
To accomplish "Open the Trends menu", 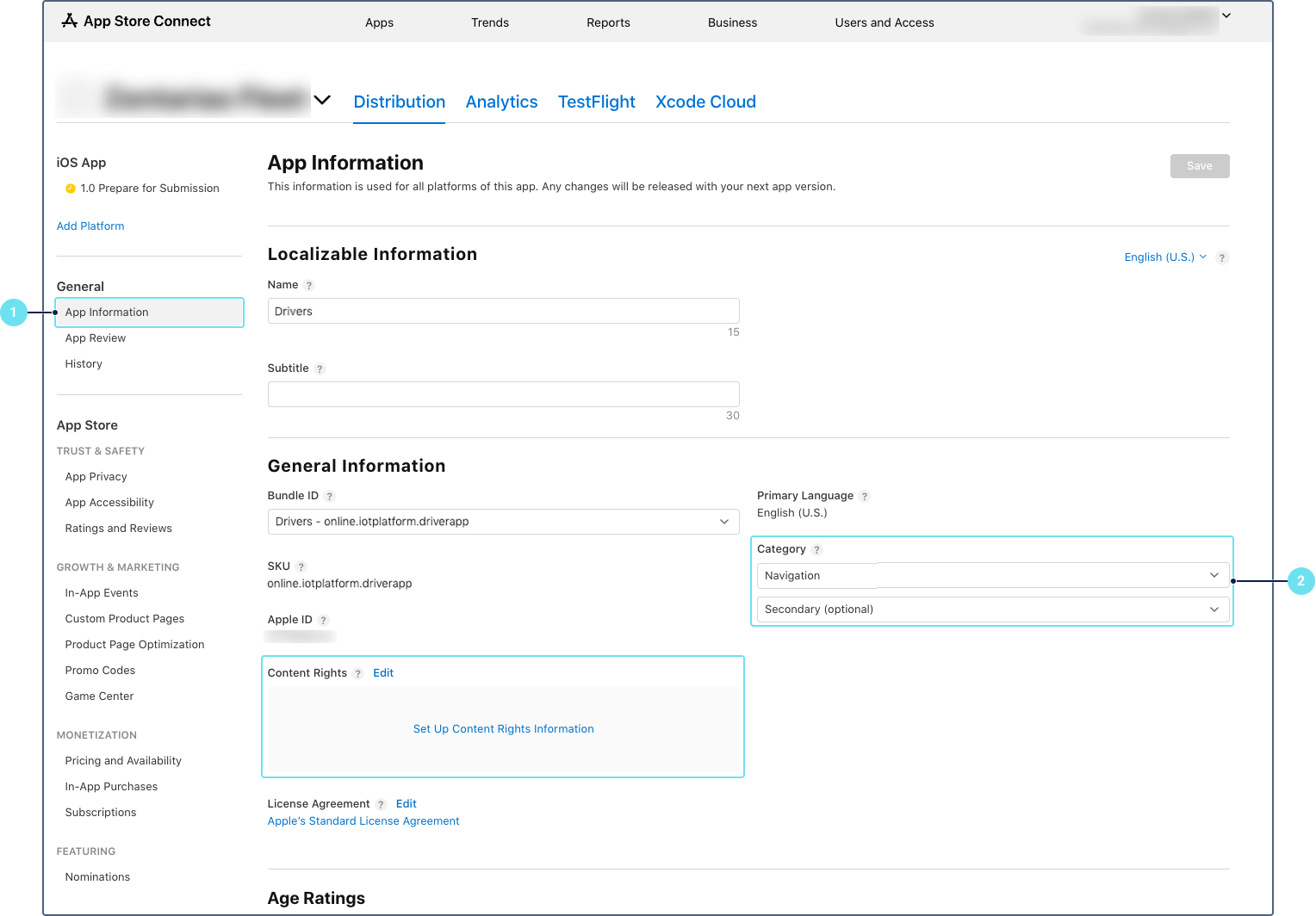I will [x=490, y=22].
